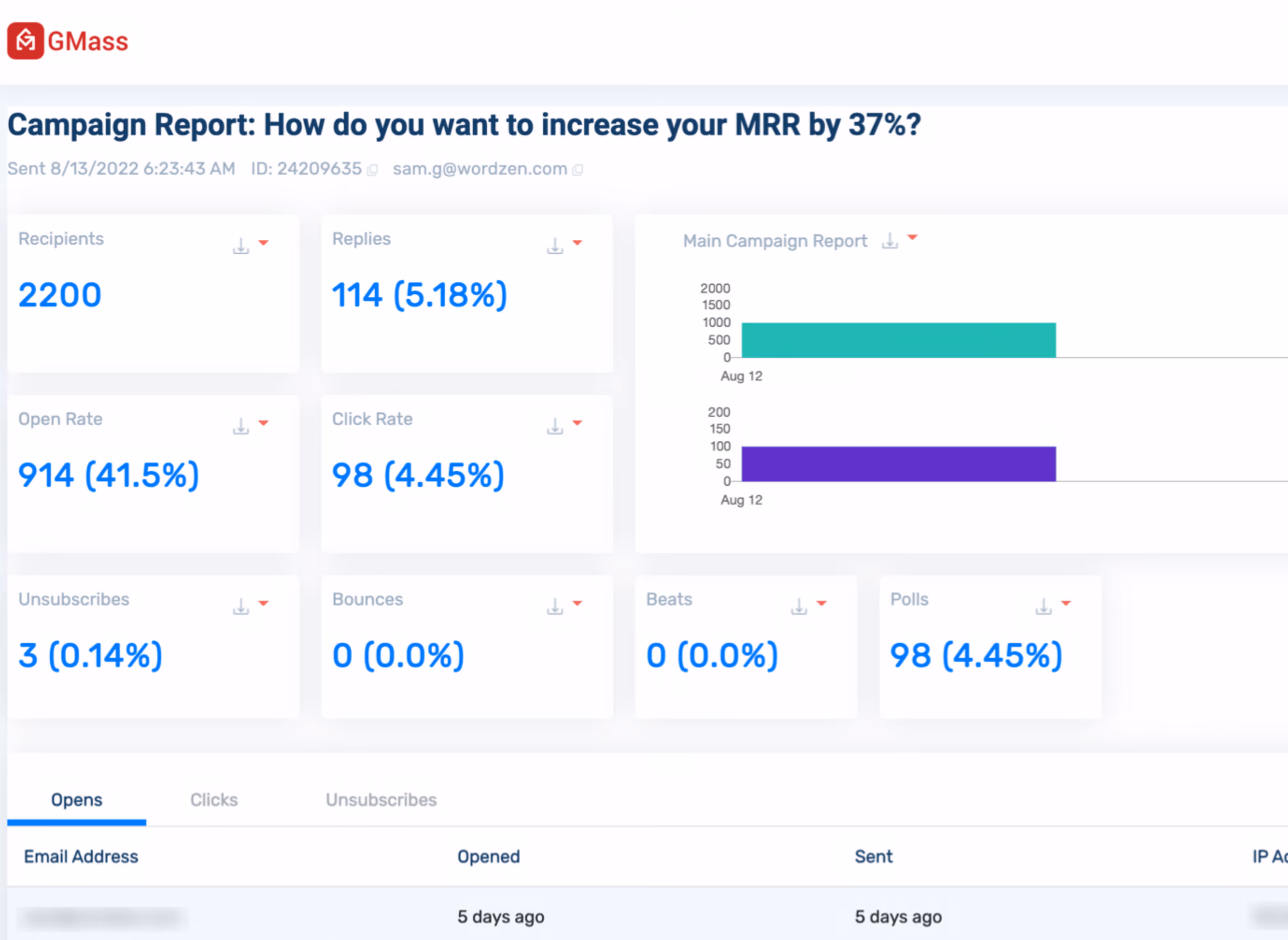
Task: Open the Beats card dropdown arrow
Action: (822, 603)
